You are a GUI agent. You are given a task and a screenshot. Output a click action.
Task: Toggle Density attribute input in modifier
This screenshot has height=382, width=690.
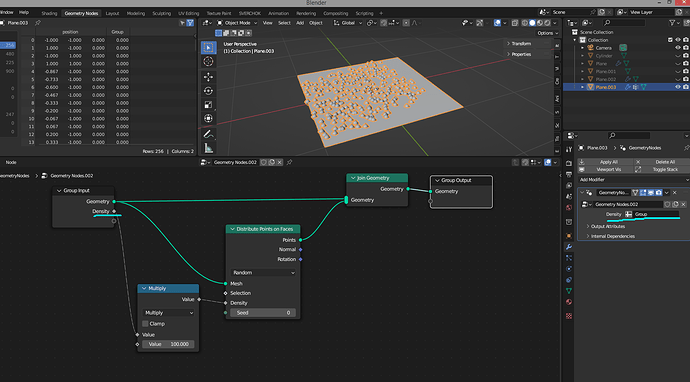[628, 214]
